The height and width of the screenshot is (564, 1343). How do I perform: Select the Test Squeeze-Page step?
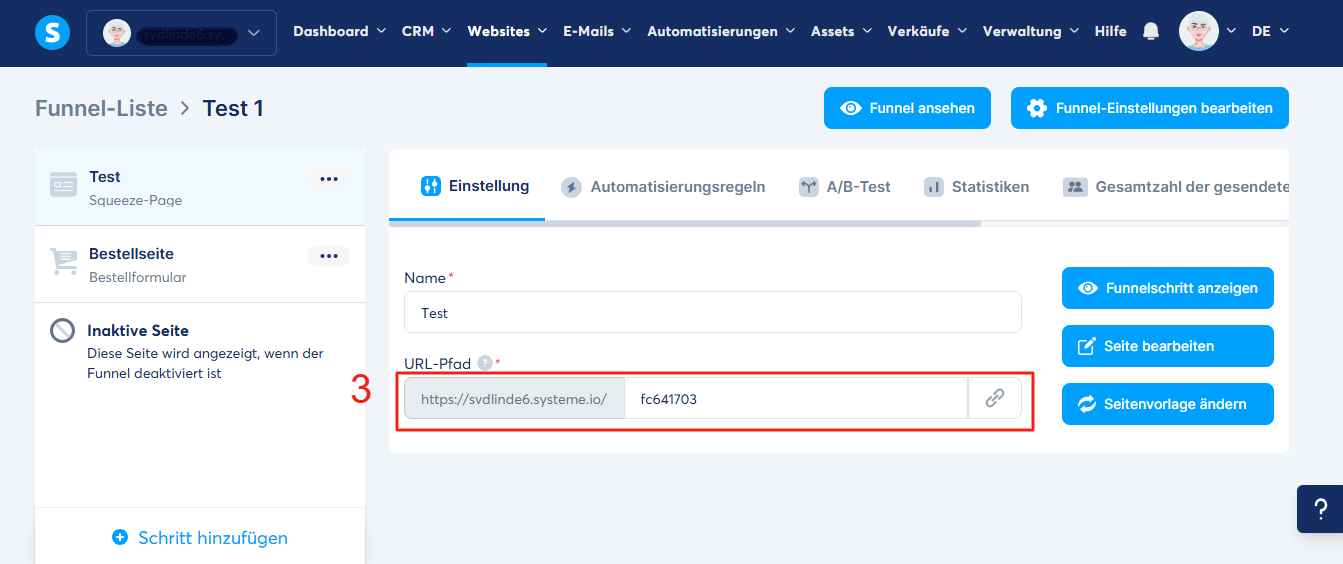(200, 187)
